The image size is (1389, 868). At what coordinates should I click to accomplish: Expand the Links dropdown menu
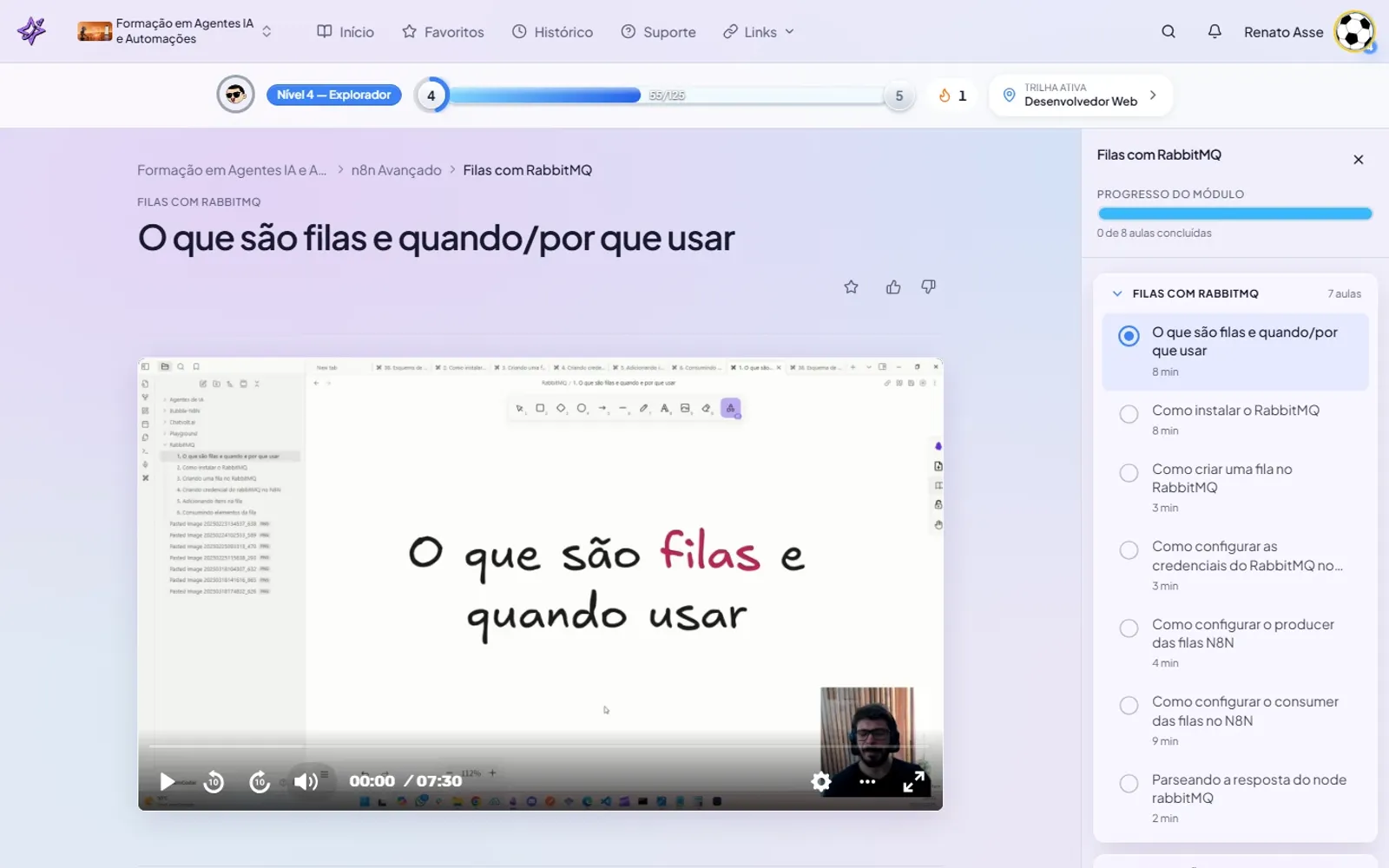759,32
